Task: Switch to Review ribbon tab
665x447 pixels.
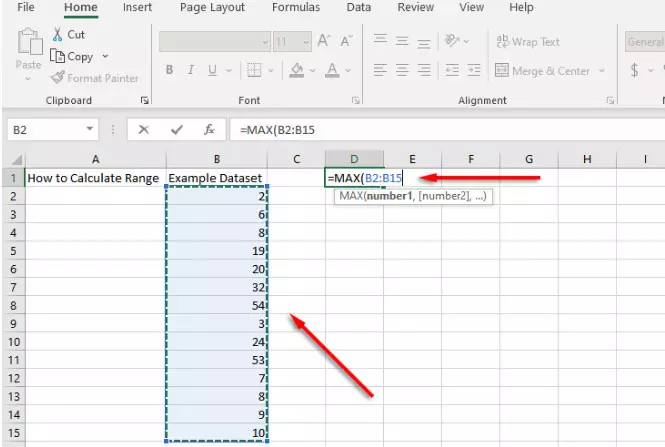Action: [416, 7]
